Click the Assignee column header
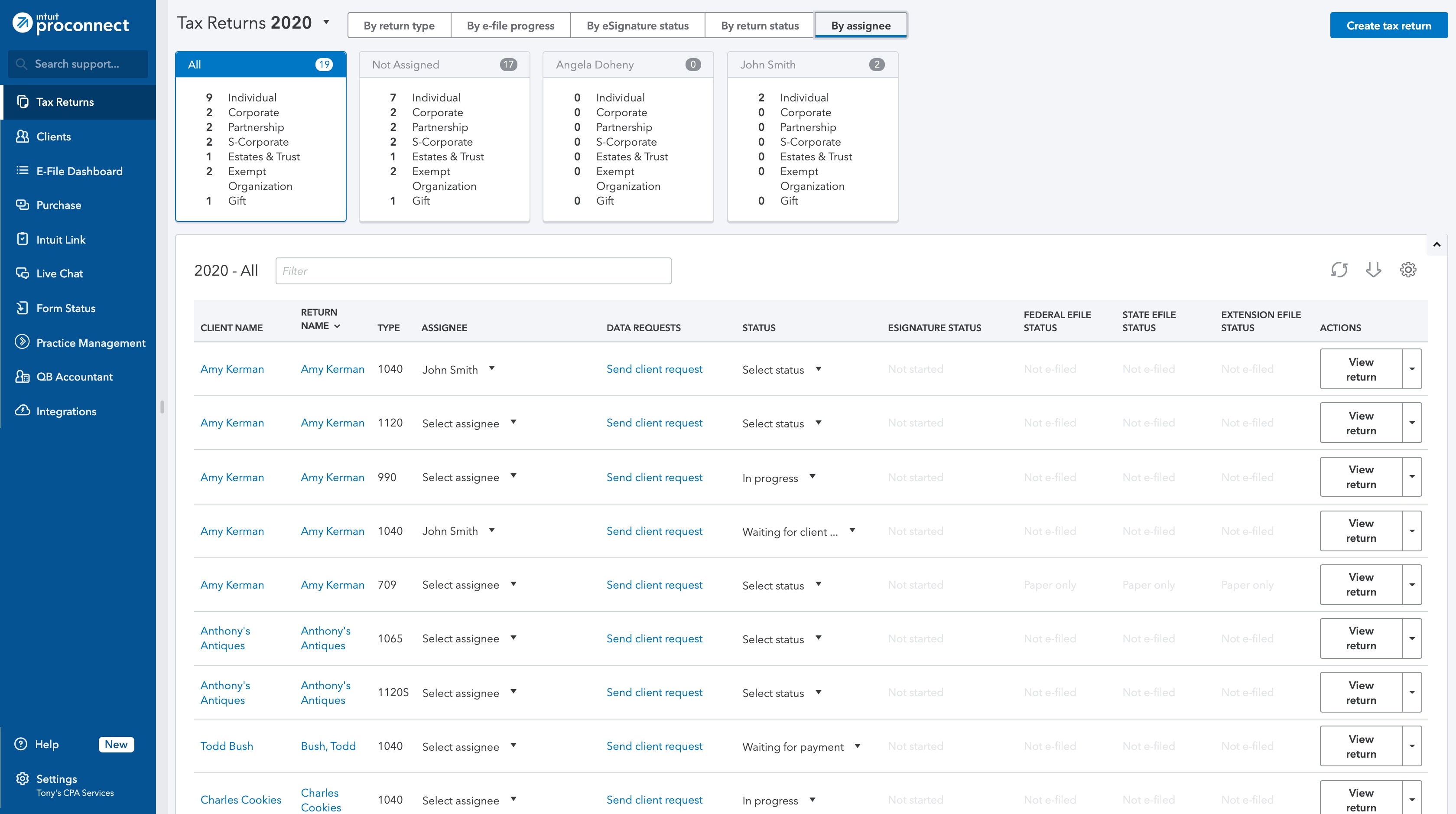The height and width of the screenshot is (814, 1456). [x=444, y=328]
